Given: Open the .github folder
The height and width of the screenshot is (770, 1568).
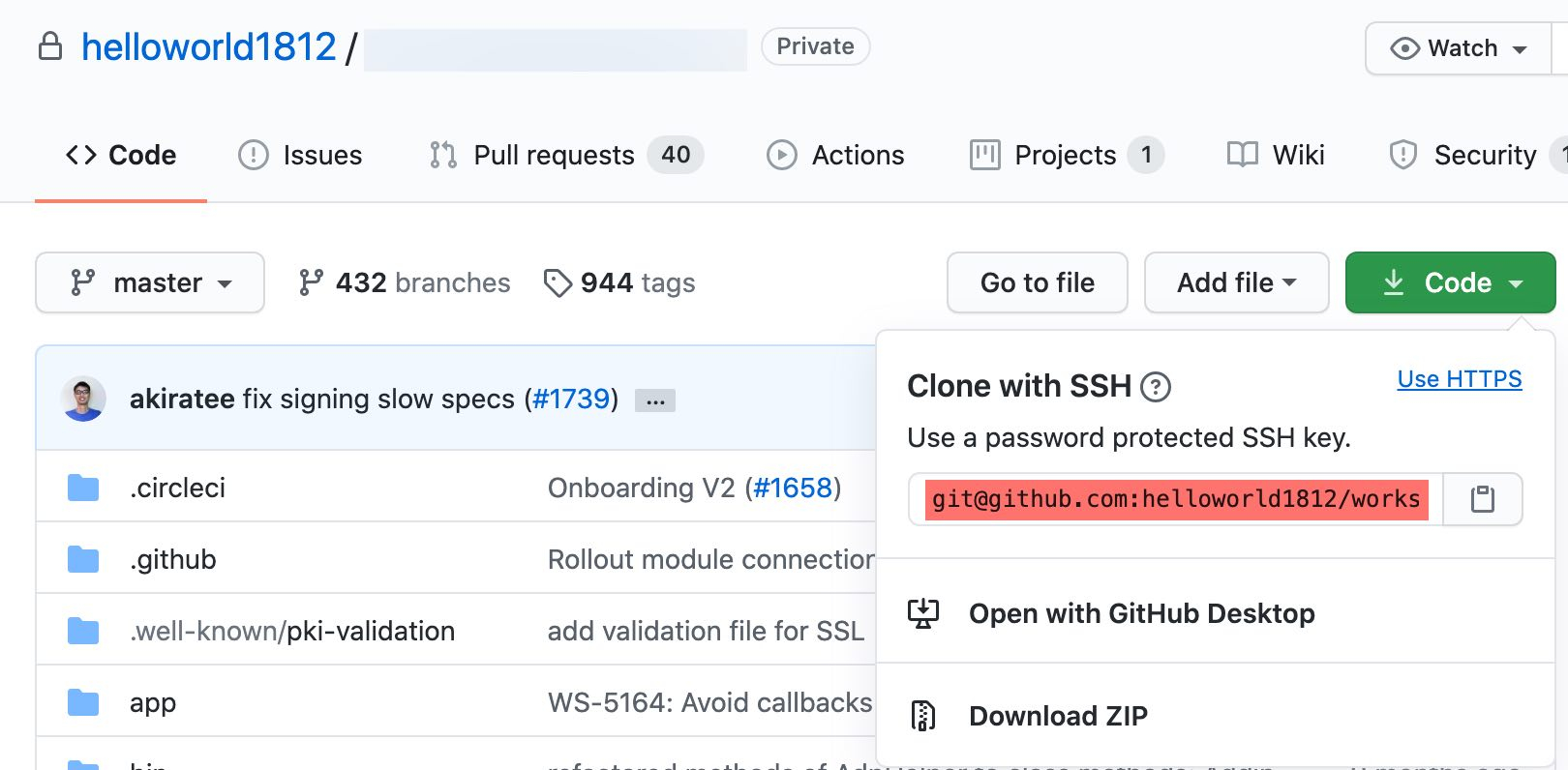Looking at the screenshot, I should coord(173,559).
